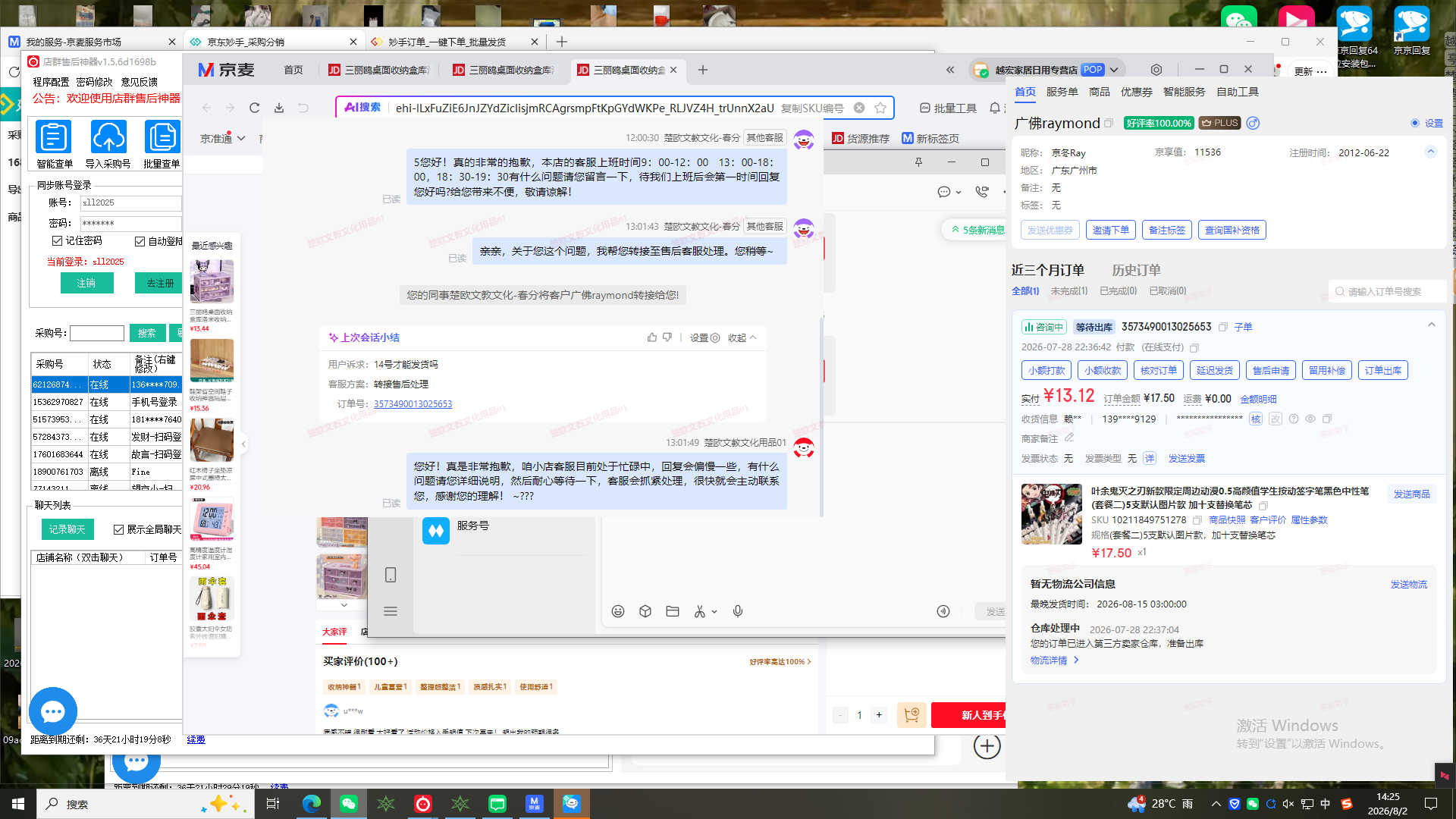Collapse the 最近感兴趣 side panel arrow

243,444
